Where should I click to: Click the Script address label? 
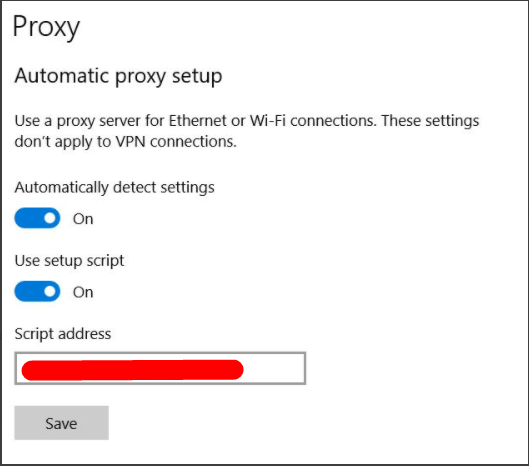[63, 334]
